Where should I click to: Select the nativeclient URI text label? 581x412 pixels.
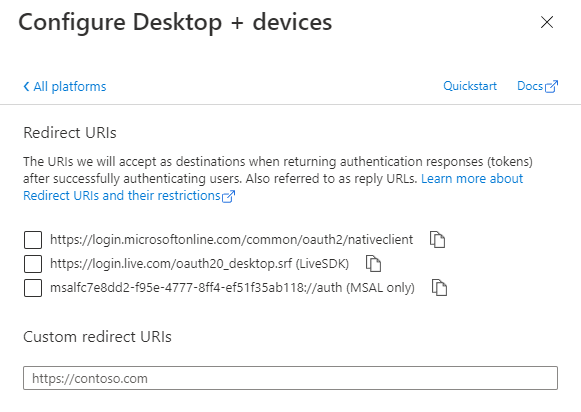(232, 240)
